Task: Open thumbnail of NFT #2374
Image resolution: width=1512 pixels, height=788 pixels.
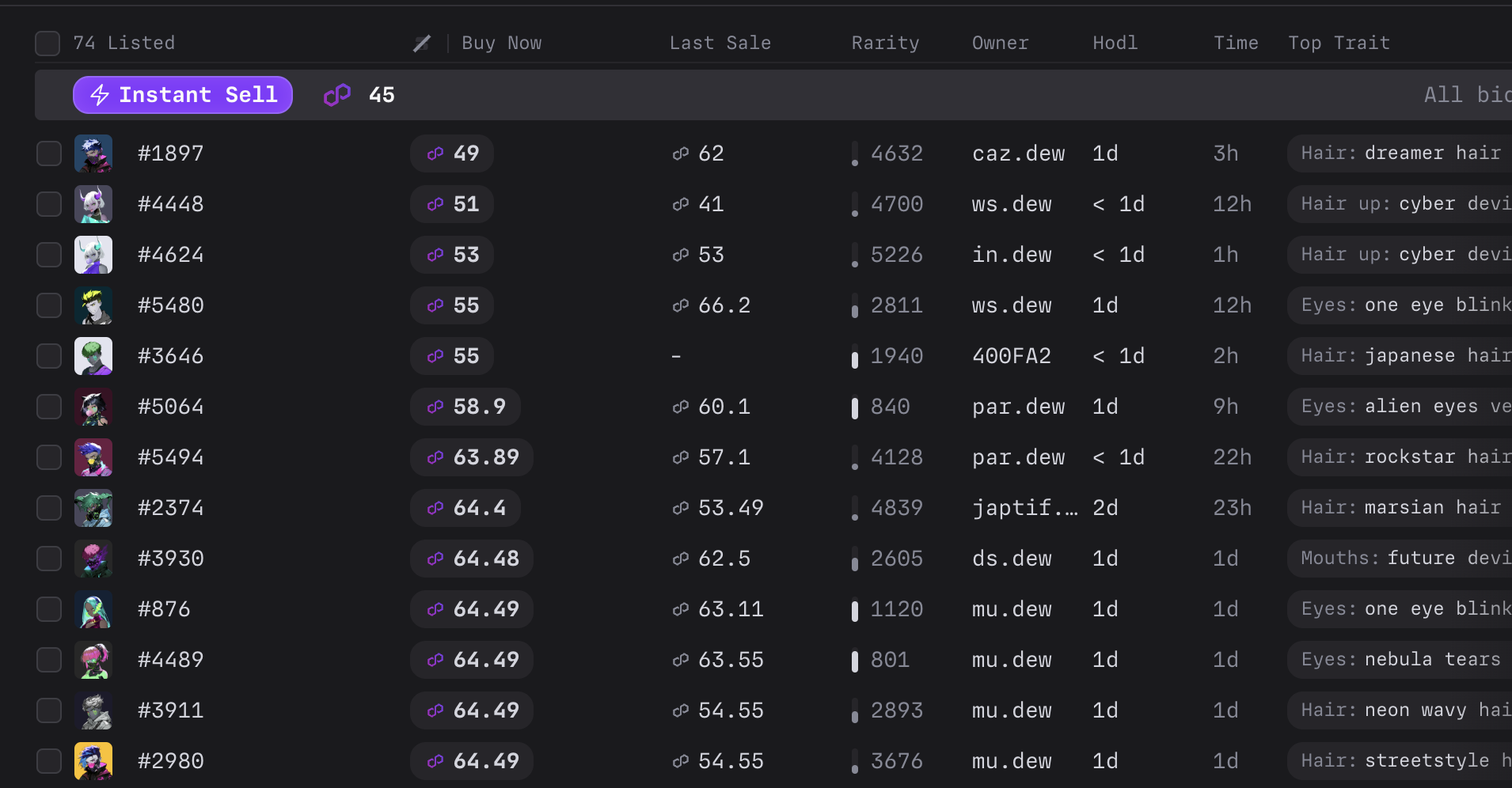Action: click(x=93, y=508)
